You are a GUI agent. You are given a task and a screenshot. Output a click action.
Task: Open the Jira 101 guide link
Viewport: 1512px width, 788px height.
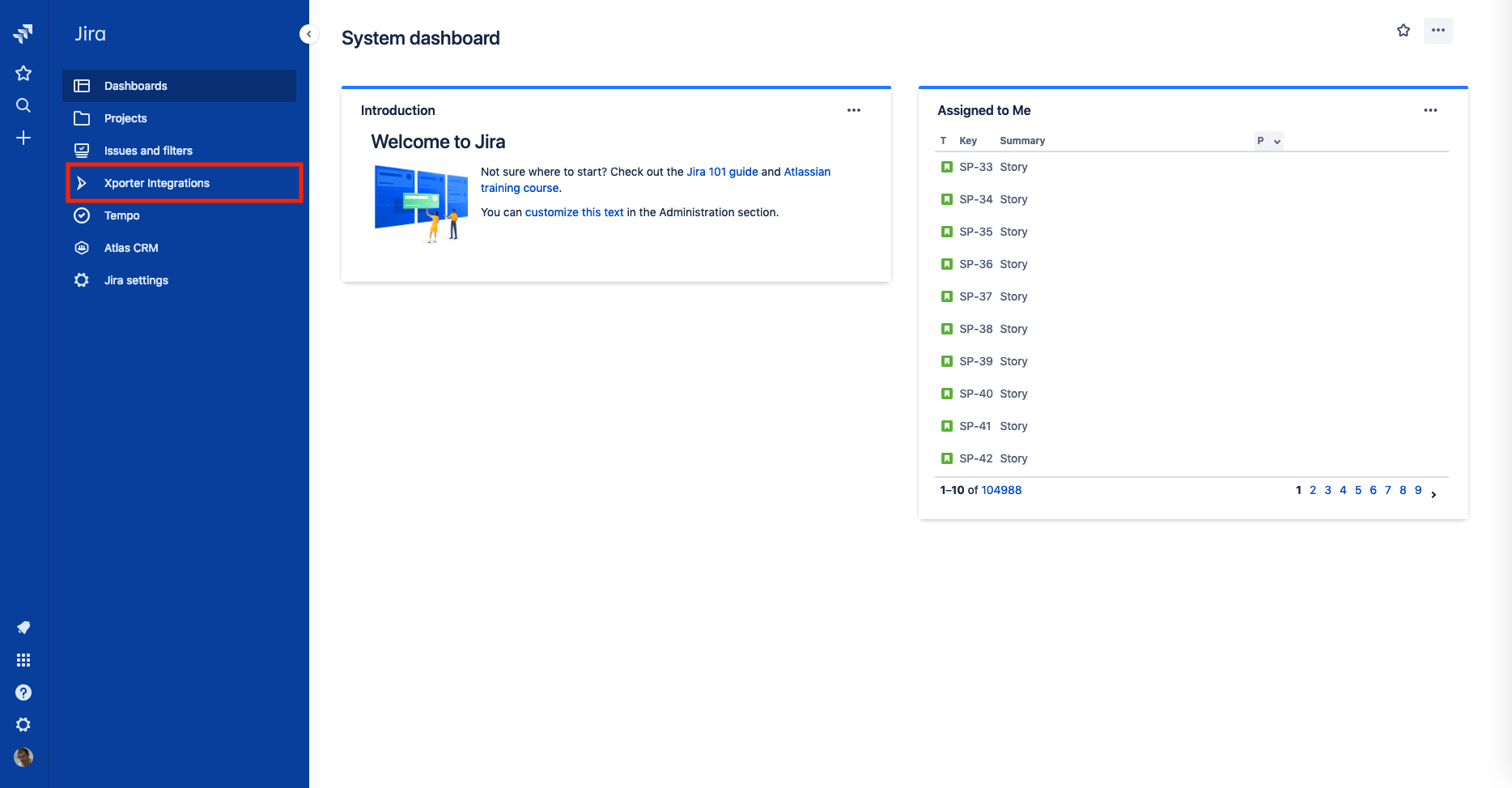[x=722, y=172]
